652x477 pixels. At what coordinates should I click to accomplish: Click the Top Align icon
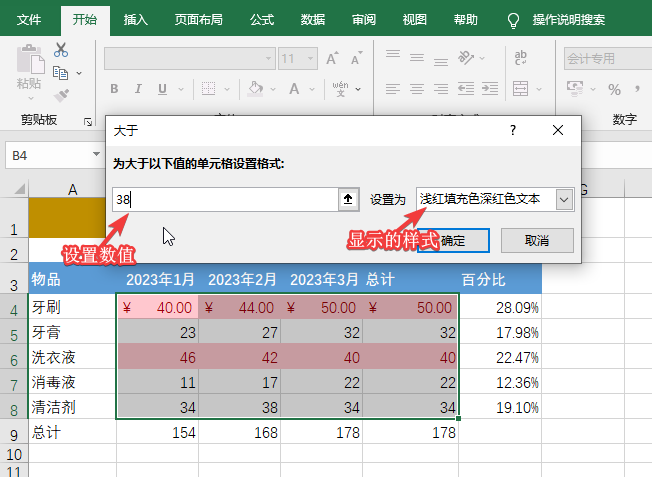(393, 56)
